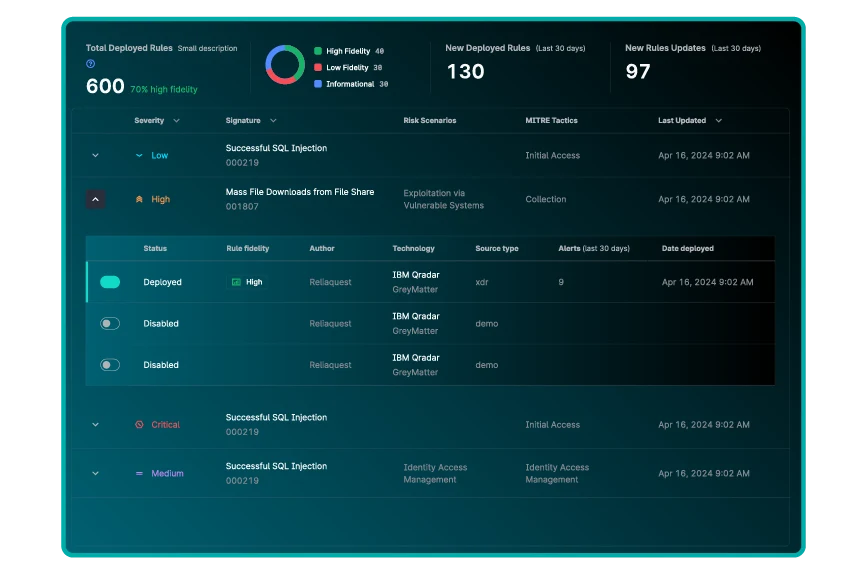Click the High severity orange icon

139,199
